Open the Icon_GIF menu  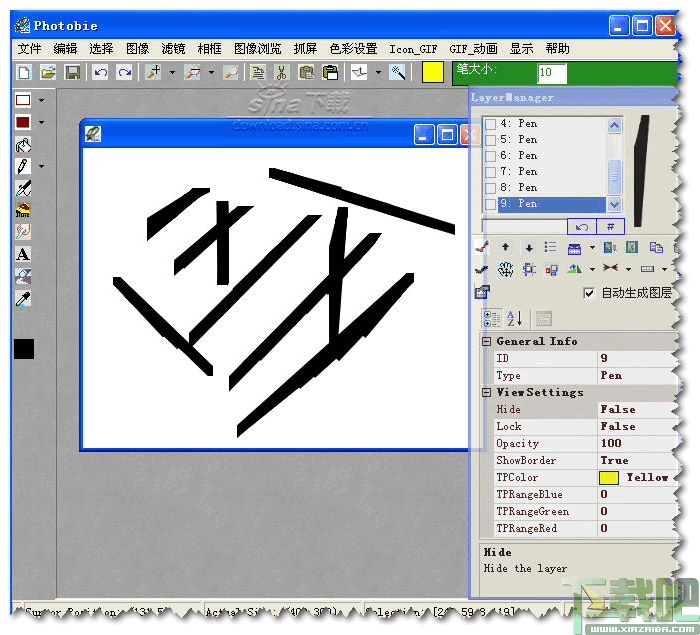click(413, 49)
